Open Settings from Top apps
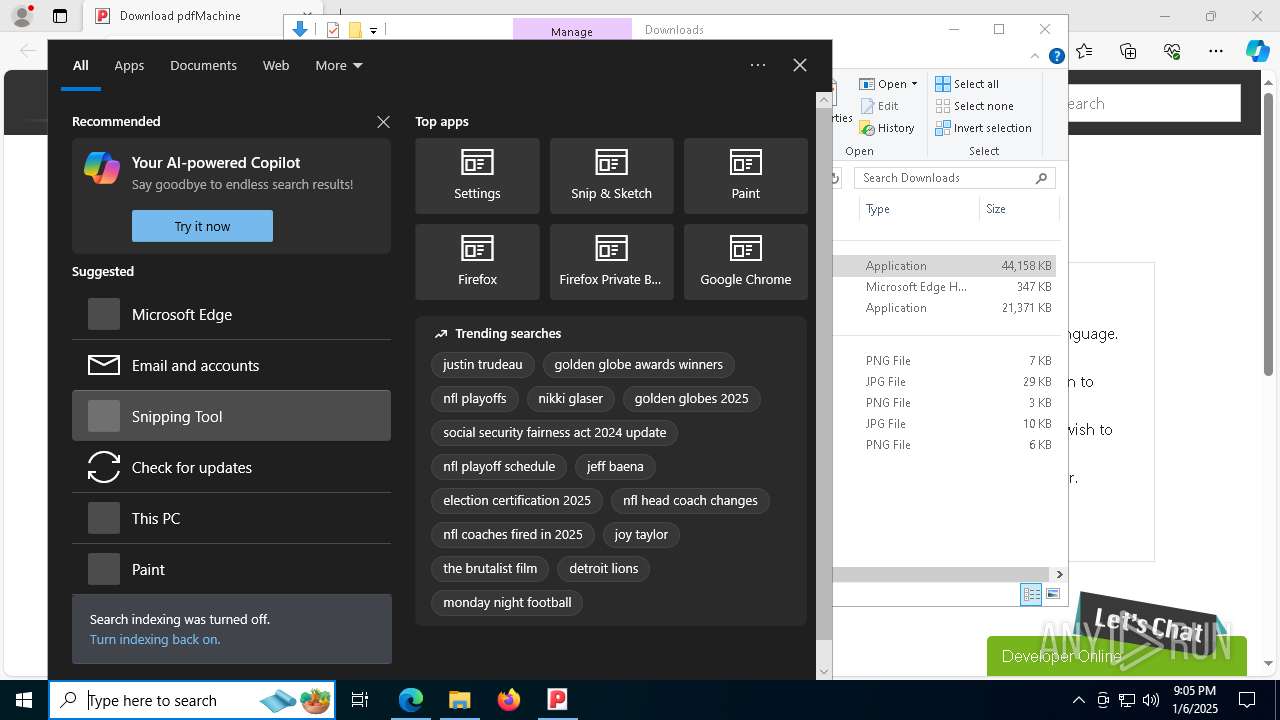1280x720 pixels. [x=477, y=176]
